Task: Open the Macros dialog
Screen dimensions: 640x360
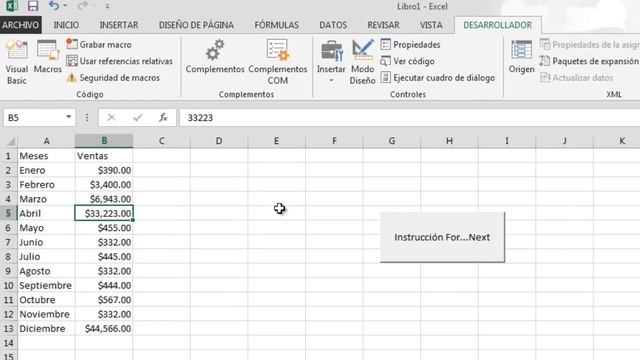Action: click(x=47, y=57)
